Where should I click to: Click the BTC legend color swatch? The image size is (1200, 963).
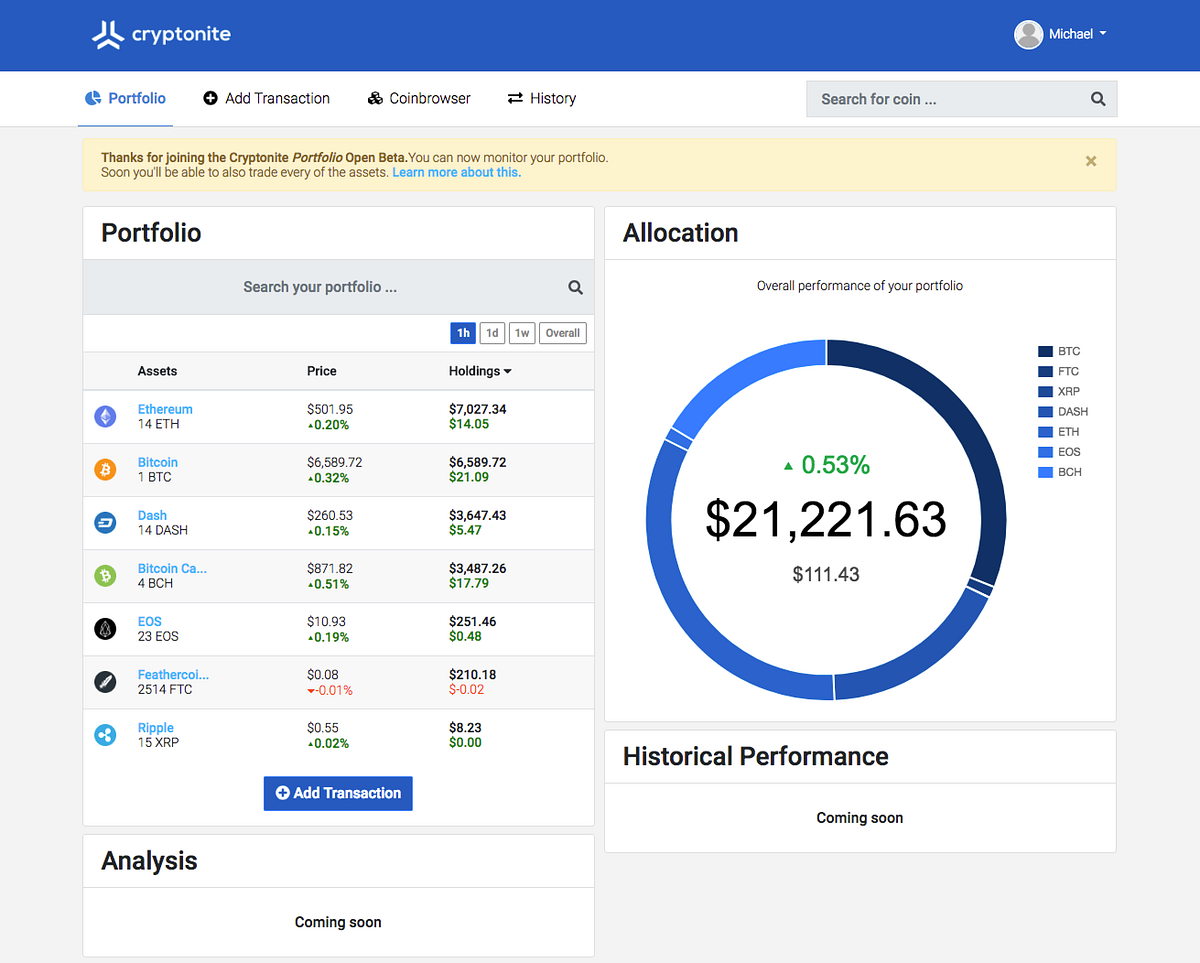(x=1045, y=352)
